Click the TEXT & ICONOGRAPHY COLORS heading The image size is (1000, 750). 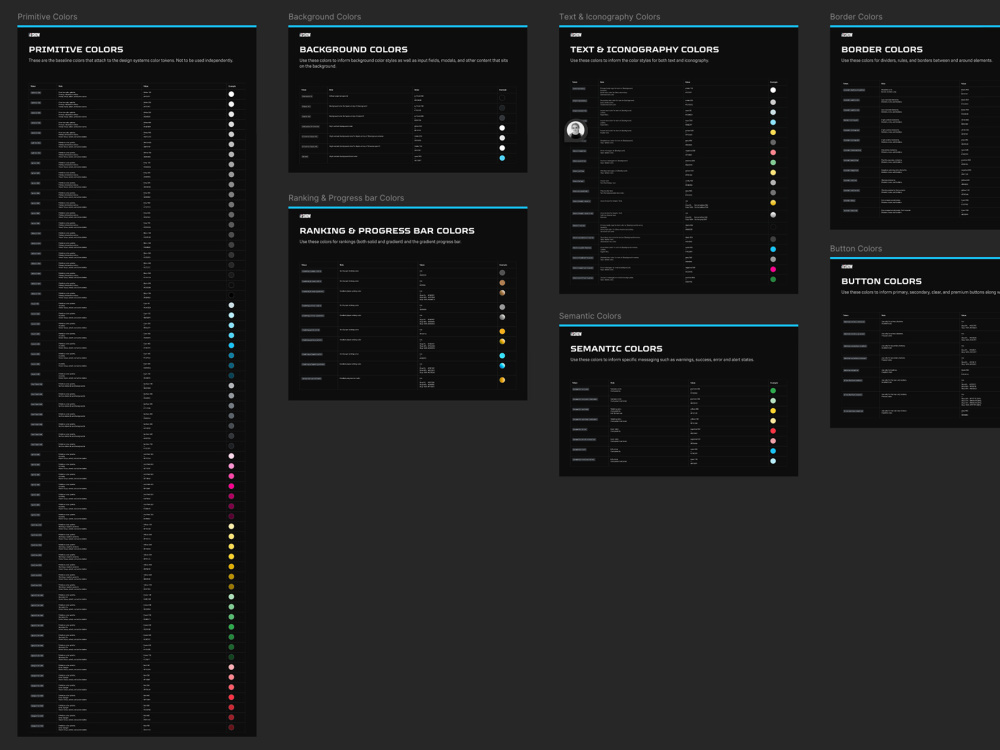coord(644,49)
